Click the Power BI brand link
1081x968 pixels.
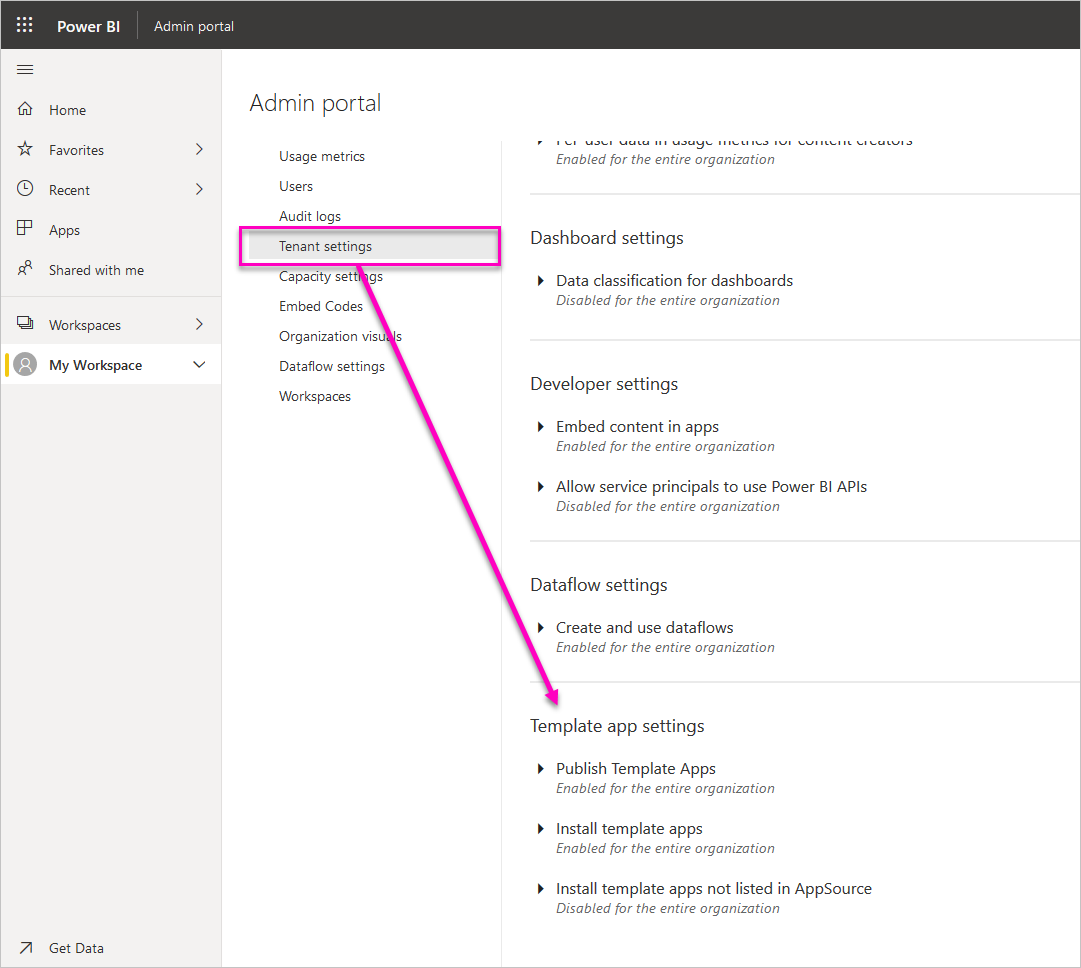(88, 26)
